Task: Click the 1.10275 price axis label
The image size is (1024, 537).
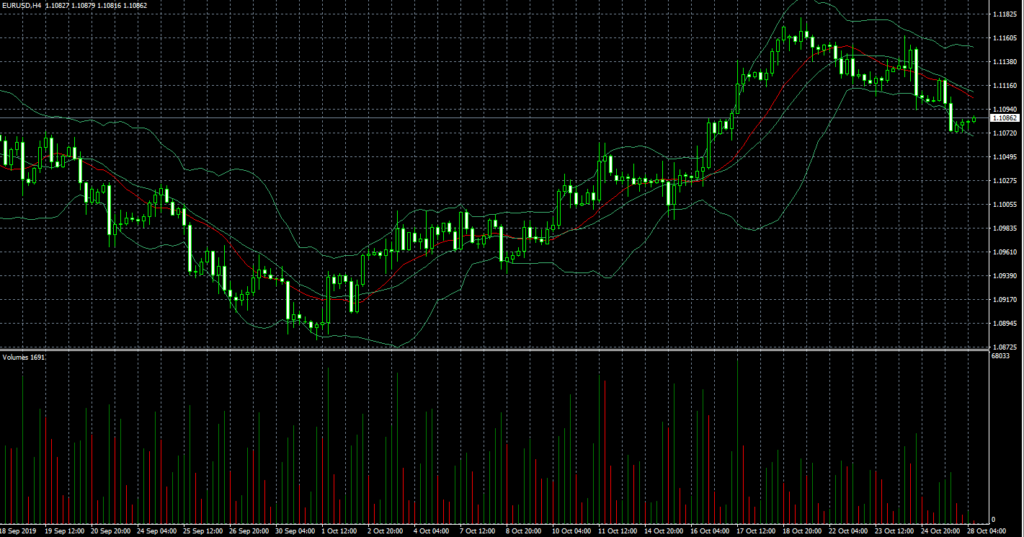Action: [x=1004, y=181]
